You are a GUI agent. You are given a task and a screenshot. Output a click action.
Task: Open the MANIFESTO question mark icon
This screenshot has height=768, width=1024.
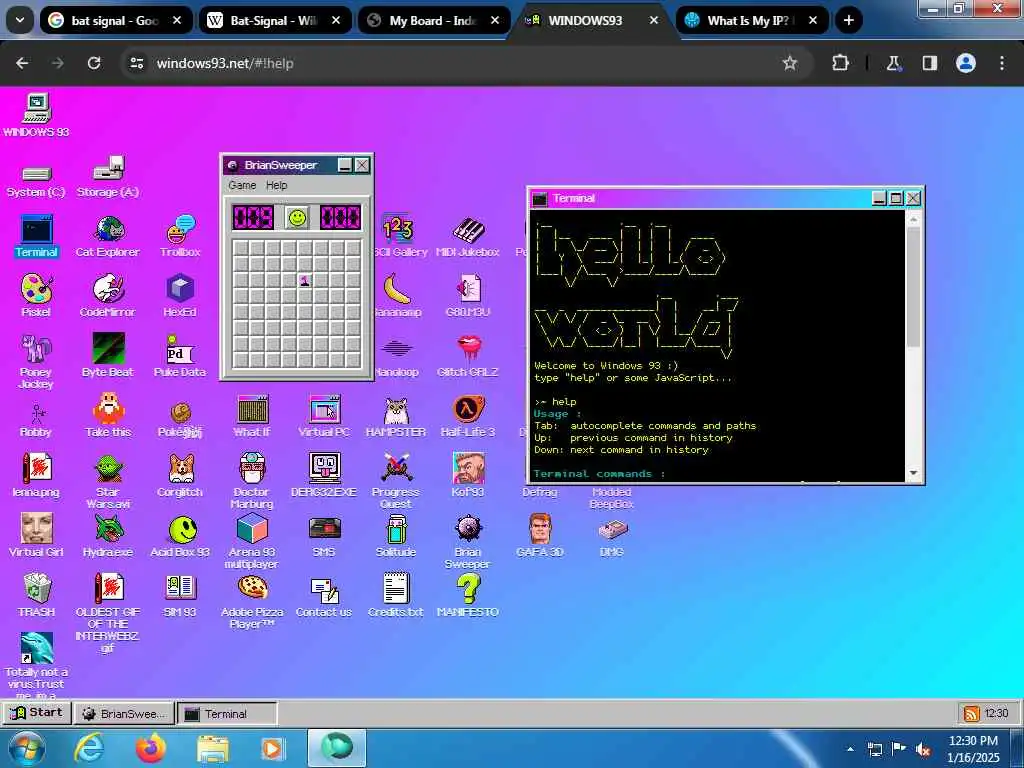468,596
